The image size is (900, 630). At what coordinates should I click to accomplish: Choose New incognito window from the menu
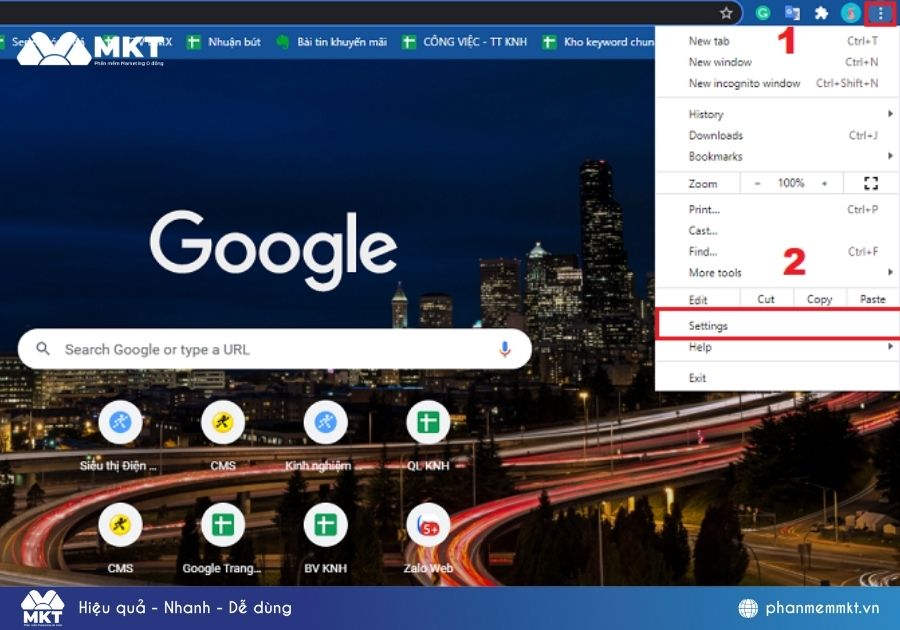pyautogui.click(x=745, y=83)
